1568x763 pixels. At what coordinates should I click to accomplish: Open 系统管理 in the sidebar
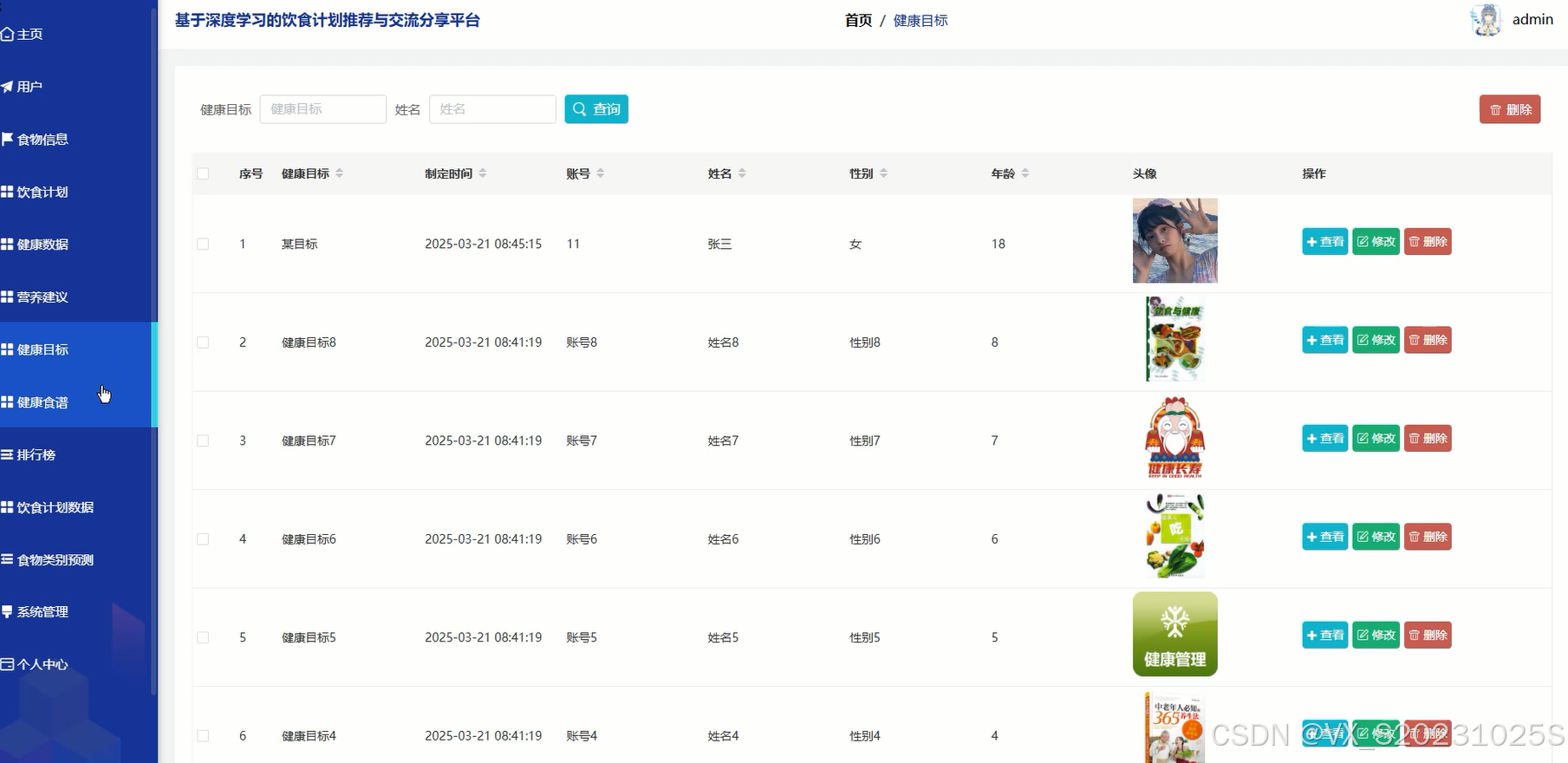[x=76, y=612]
